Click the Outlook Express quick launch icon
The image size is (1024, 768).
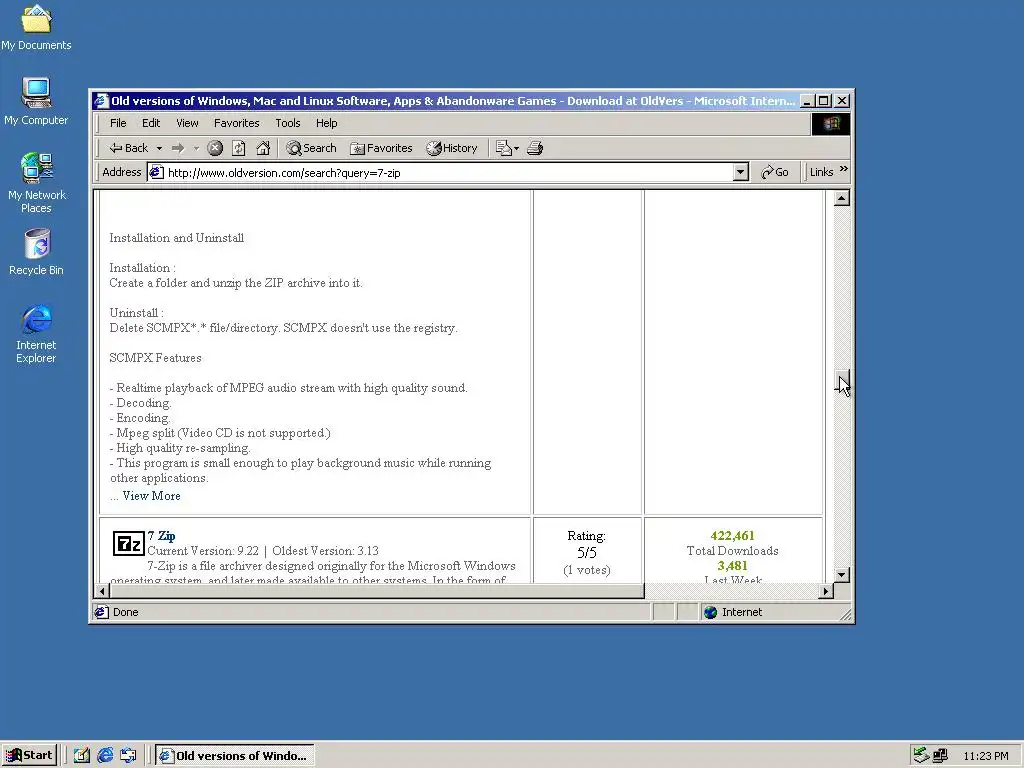point(128,756)
